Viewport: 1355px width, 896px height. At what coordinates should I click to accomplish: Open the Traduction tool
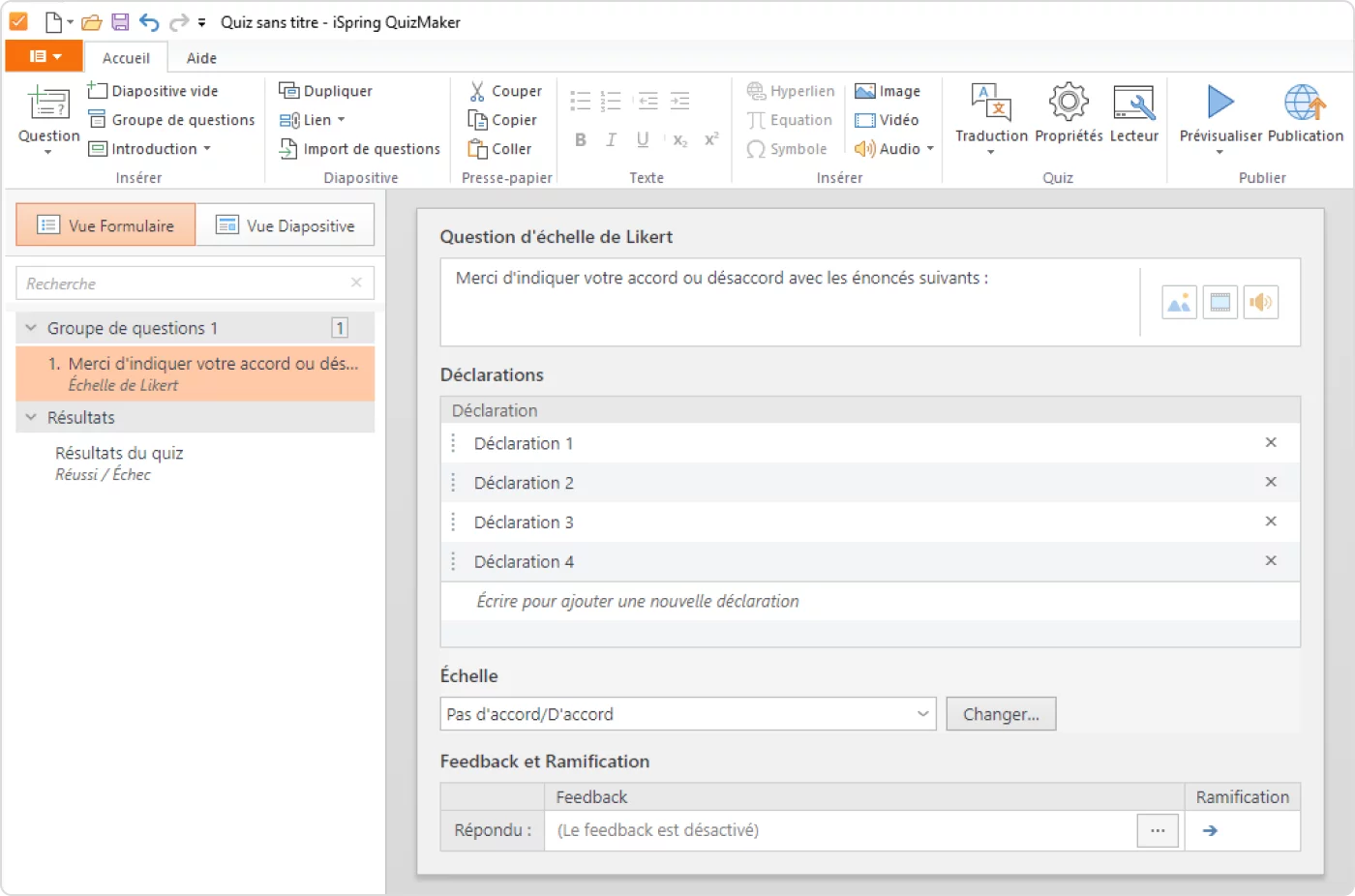click(991, 118)
